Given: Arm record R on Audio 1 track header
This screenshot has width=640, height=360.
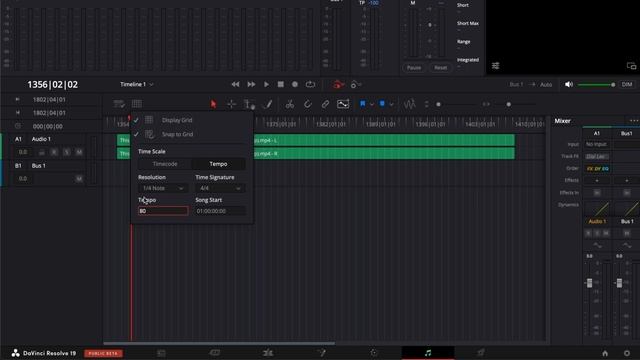Looking at the screenshot, I should pos(54,152).
